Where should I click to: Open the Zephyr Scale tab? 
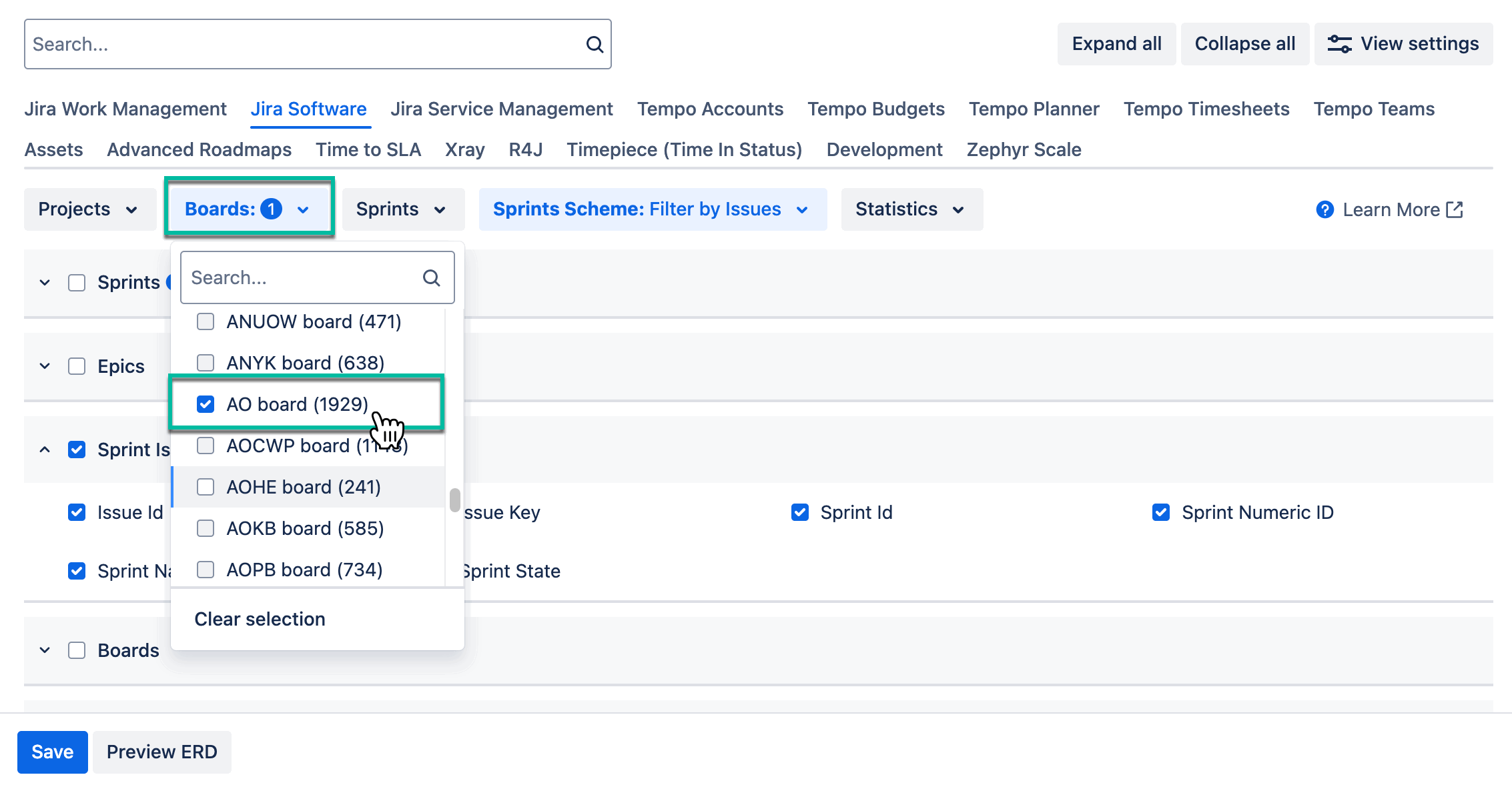tap(1024, 149)
